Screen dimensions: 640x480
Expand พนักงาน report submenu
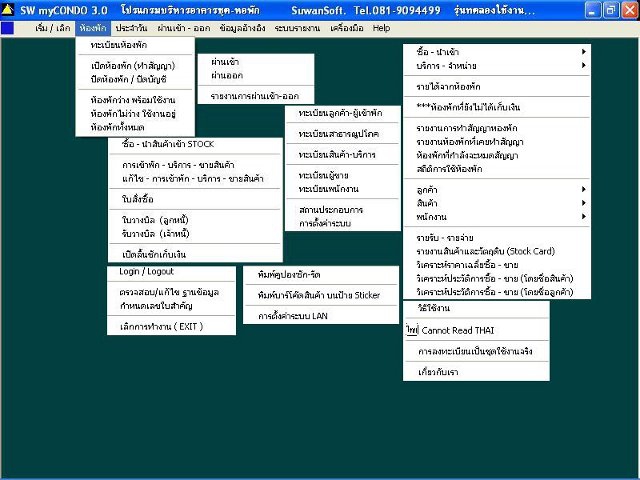(x=497, y=217)
